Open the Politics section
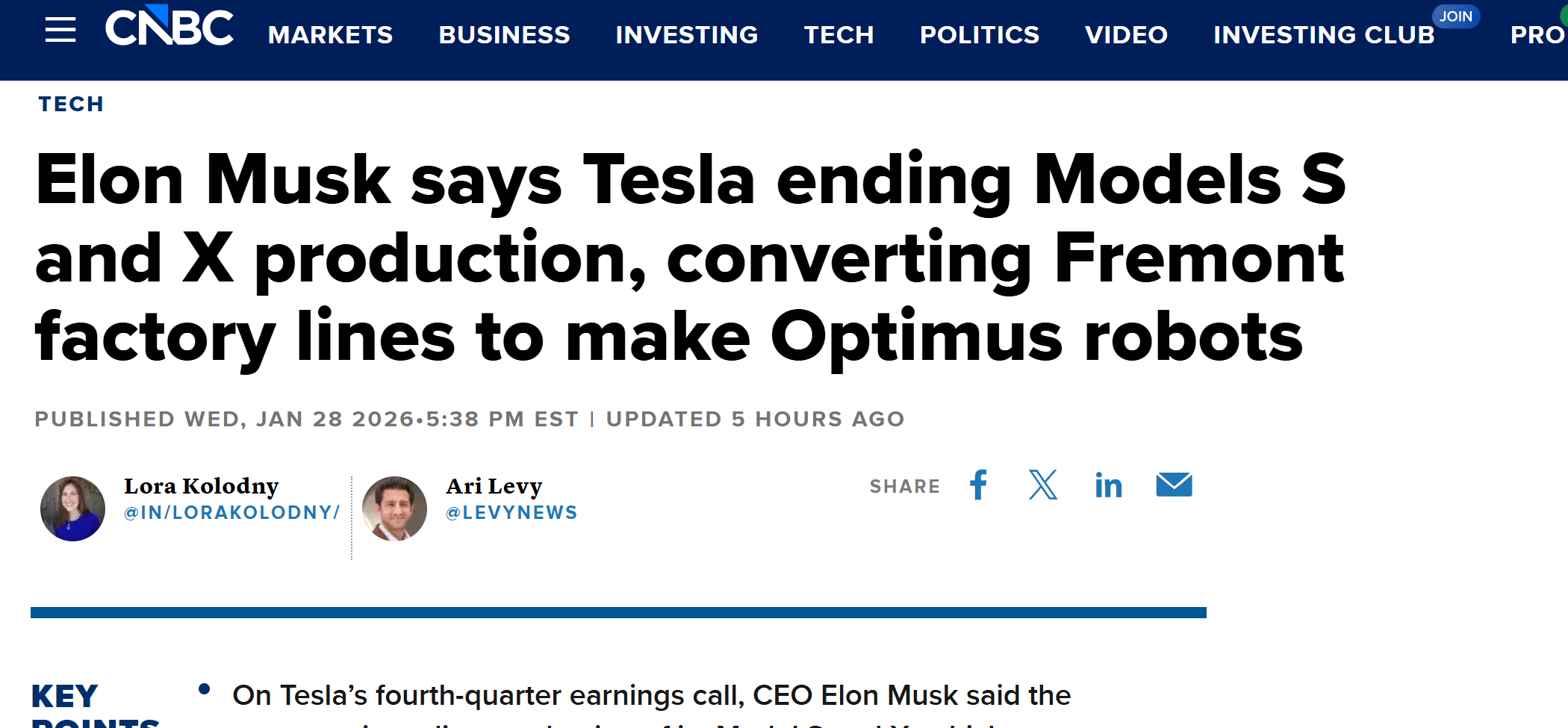 [979, 34]
